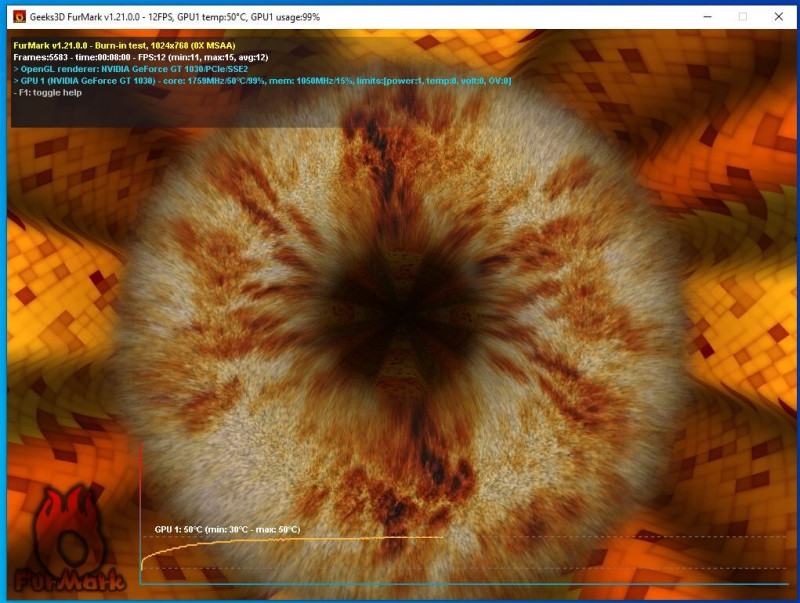Minimize the FurMark window
800x603 pixels.
707,17
